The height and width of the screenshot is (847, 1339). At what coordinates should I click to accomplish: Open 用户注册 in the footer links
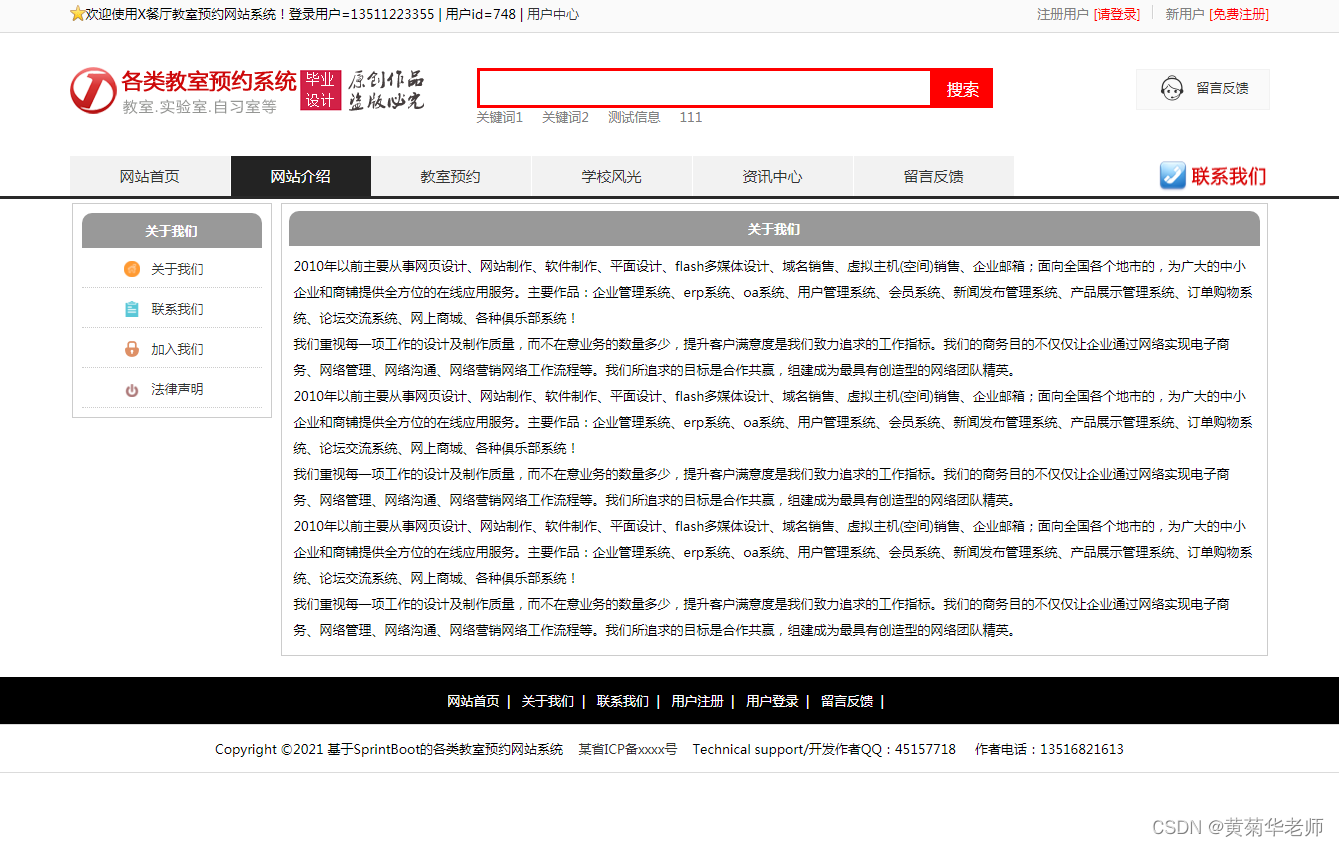[697, 700]
